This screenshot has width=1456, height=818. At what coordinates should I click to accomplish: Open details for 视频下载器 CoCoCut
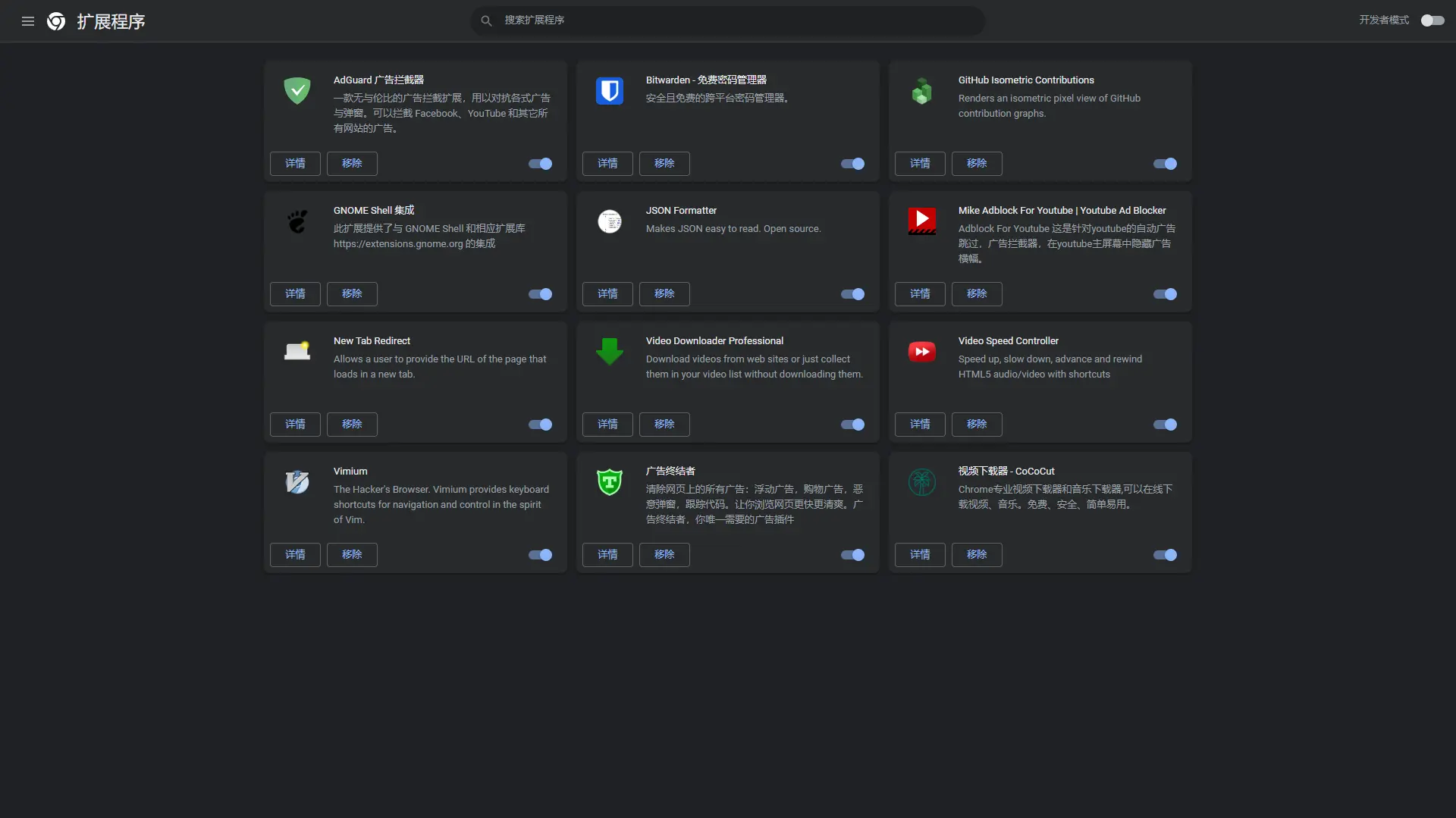point(920,555)
